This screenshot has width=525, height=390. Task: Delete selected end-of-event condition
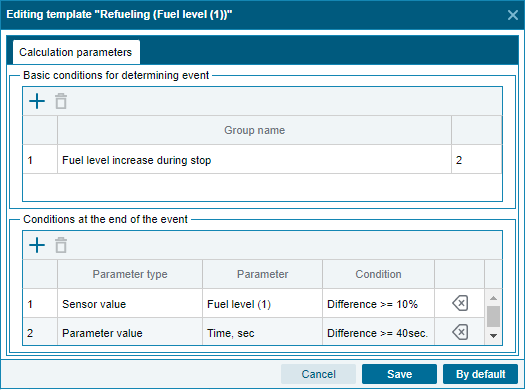(61, 245)
